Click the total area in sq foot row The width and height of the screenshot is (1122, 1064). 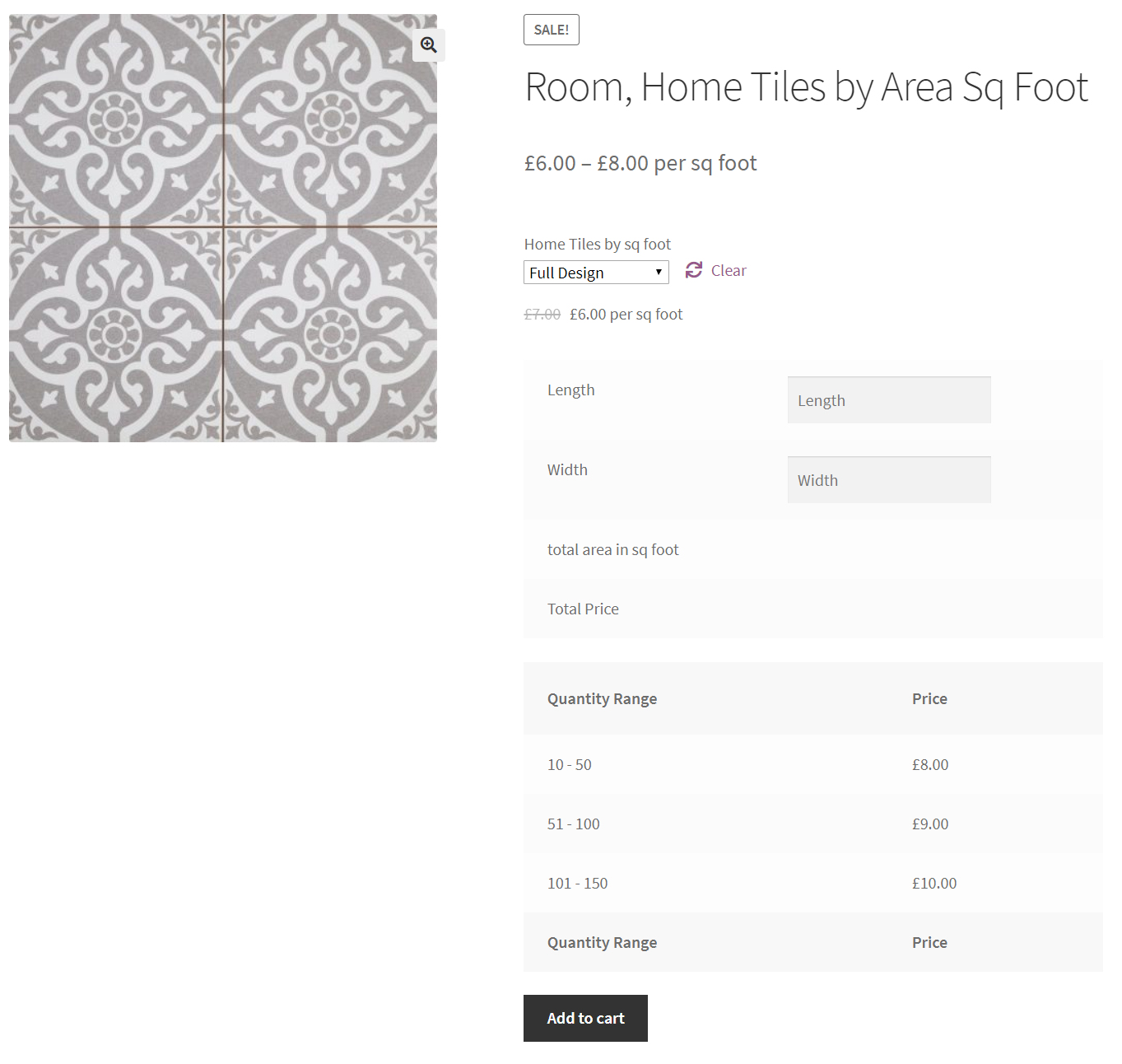pos(612,550)
